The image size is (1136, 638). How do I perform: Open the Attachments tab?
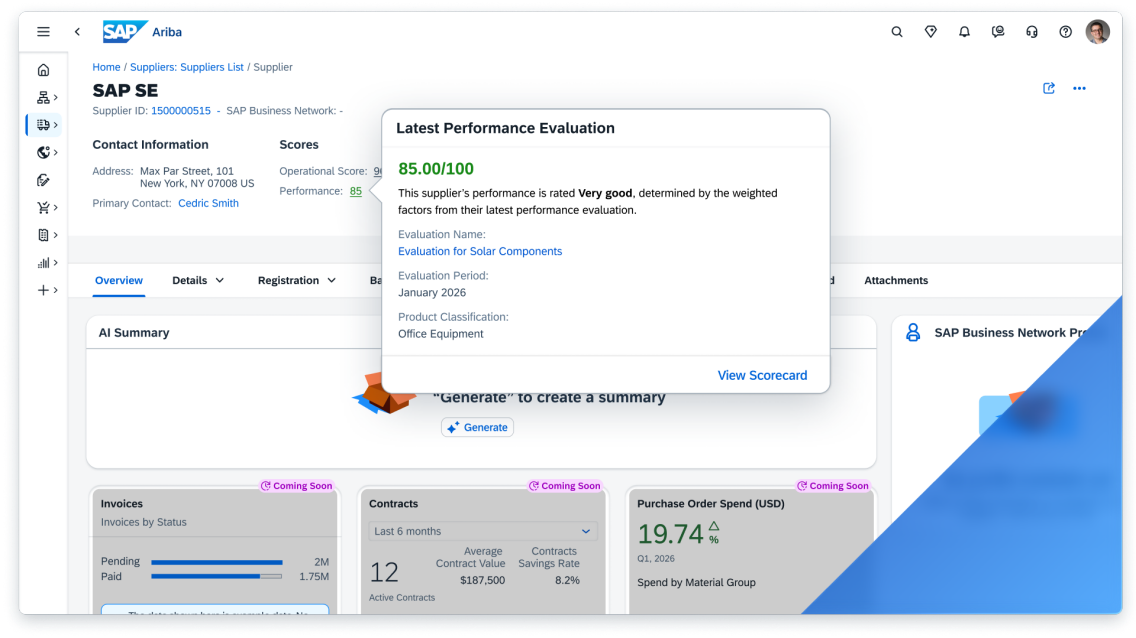coord(895,280)
